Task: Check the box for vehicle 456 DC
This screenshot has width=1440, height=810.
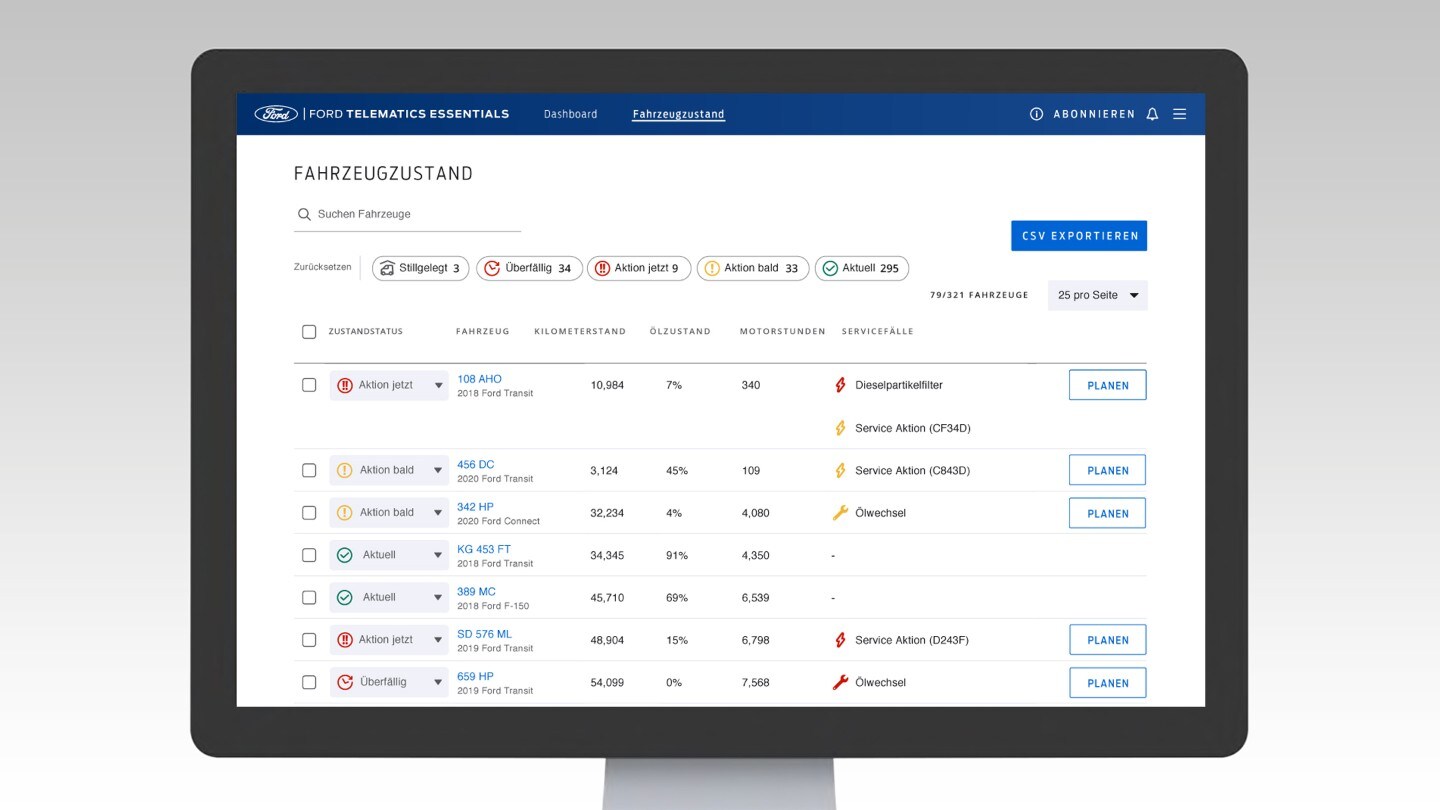Action: click(x=309, y=470)
